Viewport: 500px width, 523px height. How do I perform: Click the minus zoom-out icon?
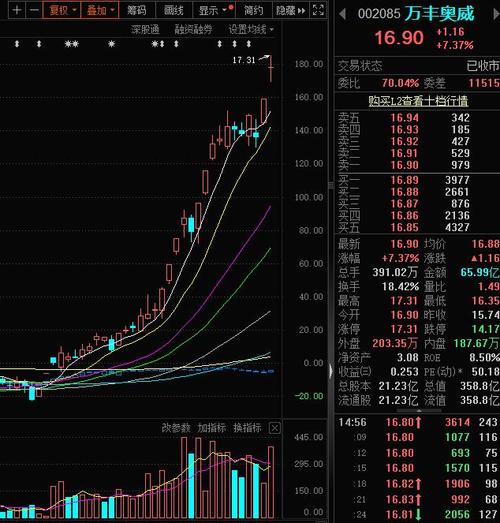(x=34, y=10)
